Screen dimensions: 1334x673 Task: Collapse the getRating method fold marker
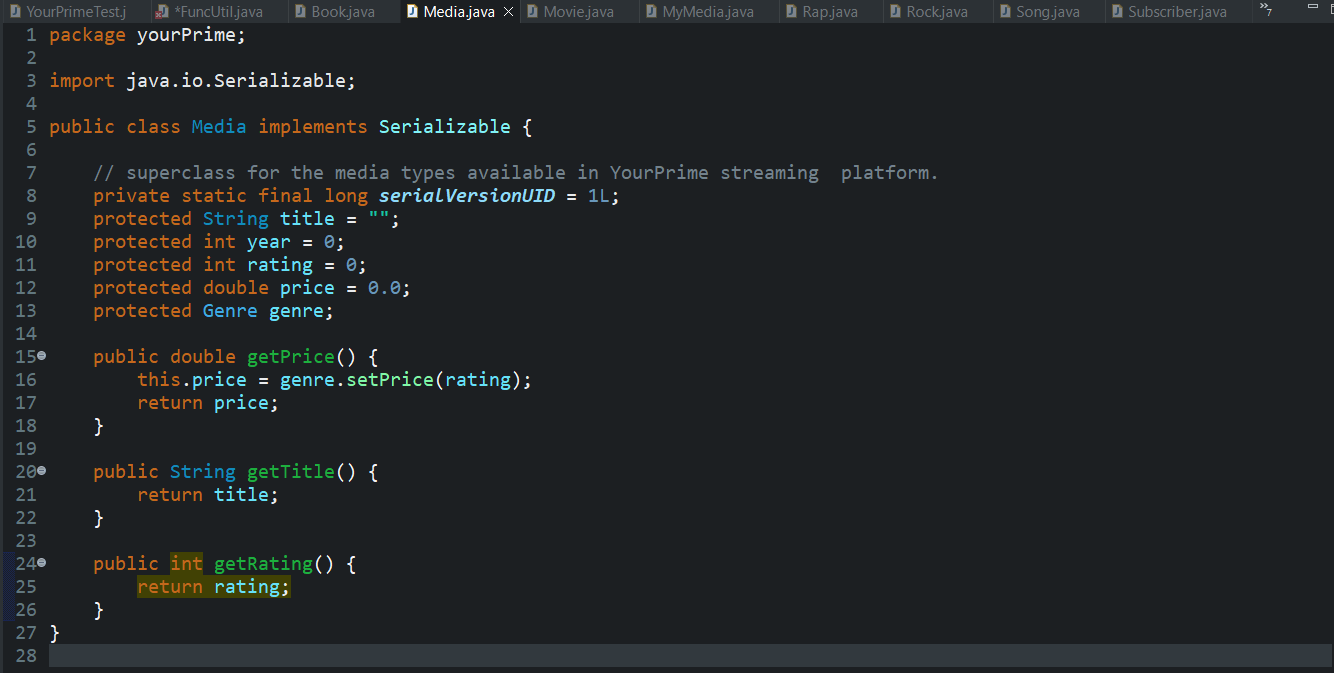43,562
